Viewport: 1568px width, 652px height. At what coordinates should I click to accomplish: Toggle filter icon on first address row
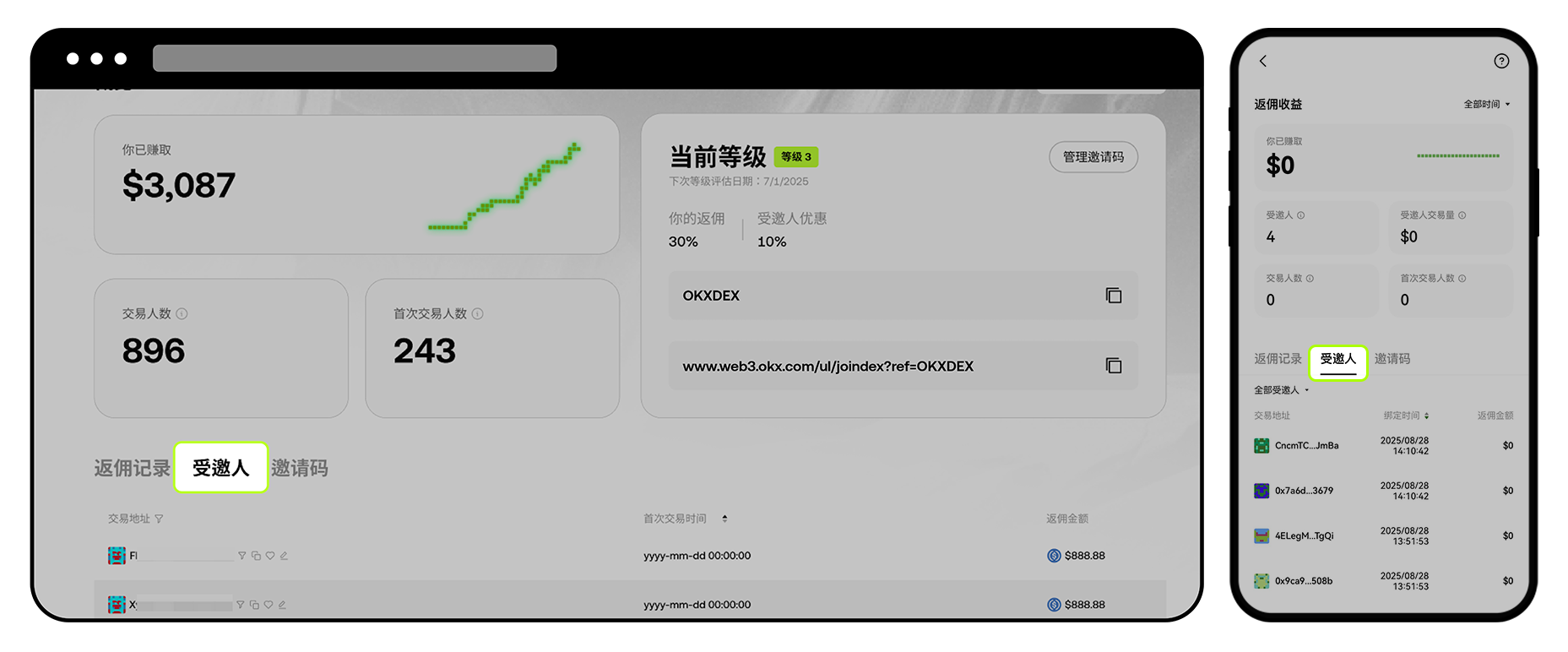[242, 556]
